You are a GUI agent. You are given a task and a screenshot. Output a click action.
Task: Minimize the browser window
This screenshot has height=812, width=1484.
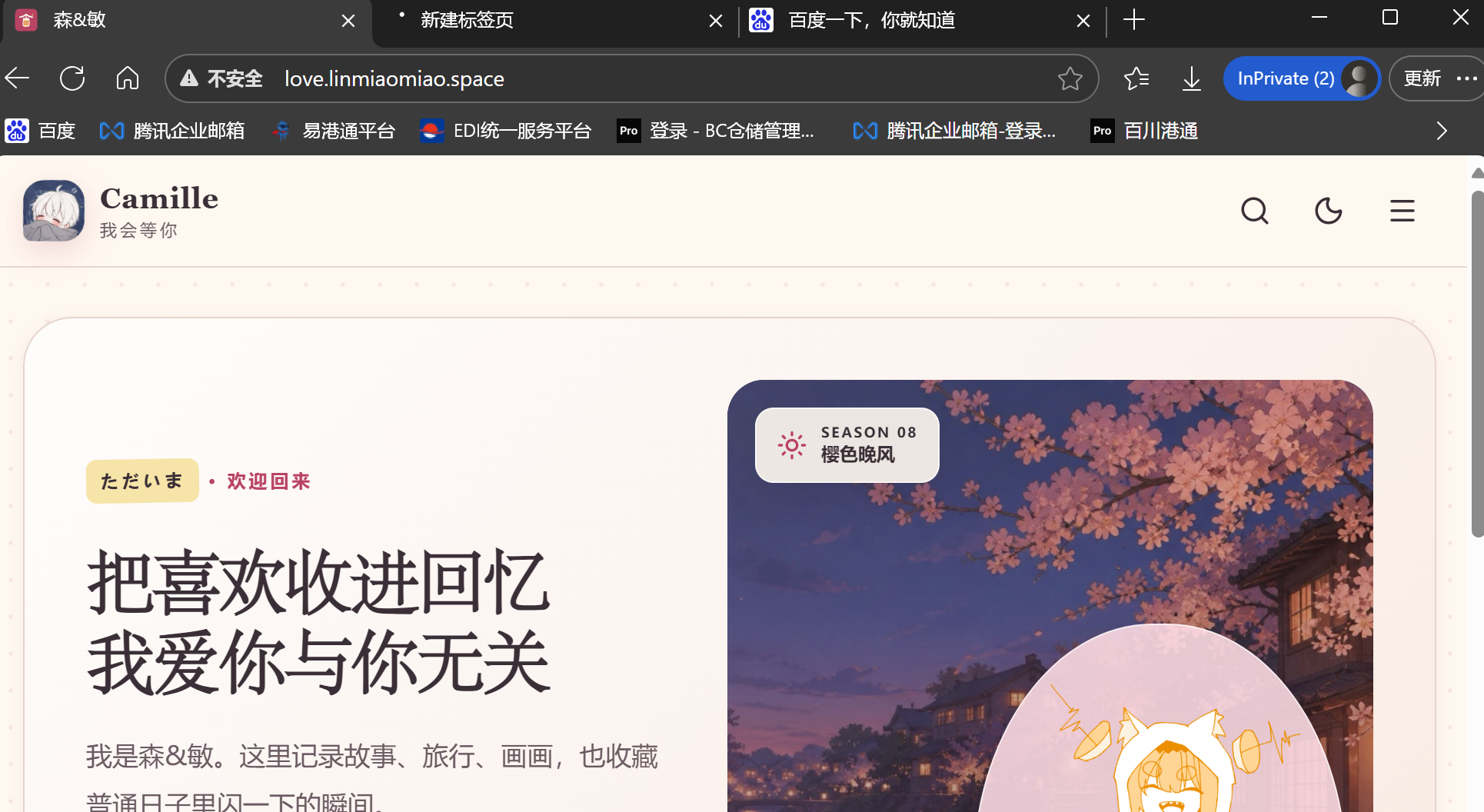(x=1319, y=18)
